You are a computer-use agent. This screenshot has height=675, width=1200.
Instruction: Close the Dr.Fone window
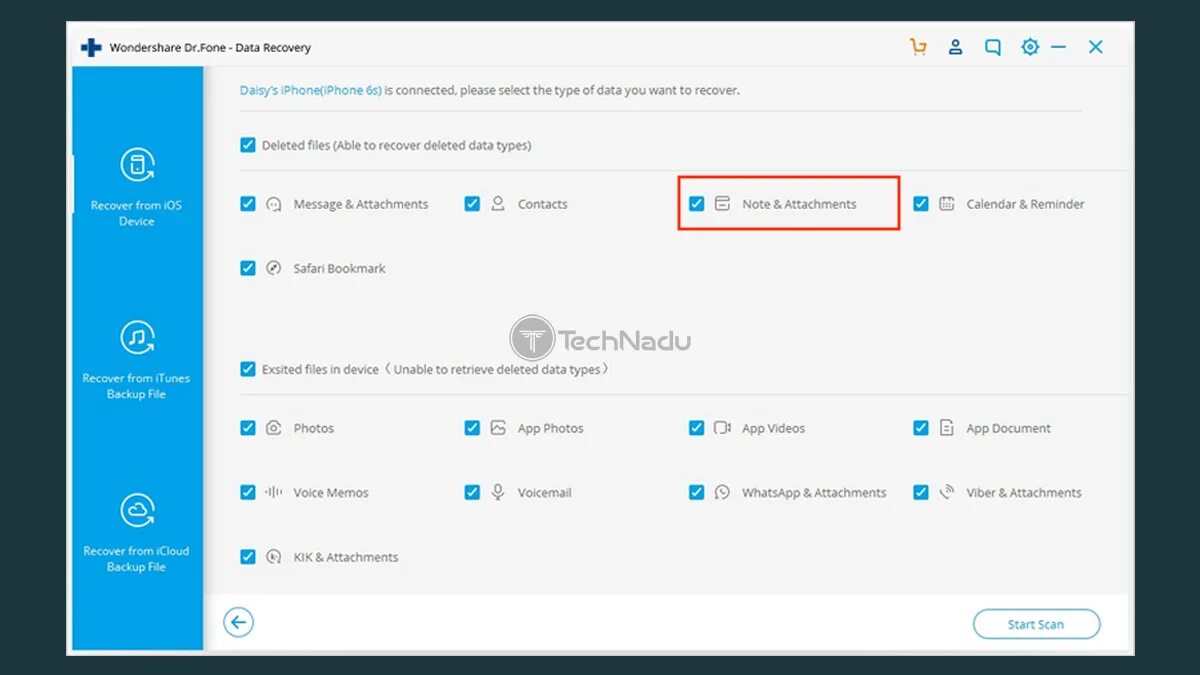pos(1096,47)
